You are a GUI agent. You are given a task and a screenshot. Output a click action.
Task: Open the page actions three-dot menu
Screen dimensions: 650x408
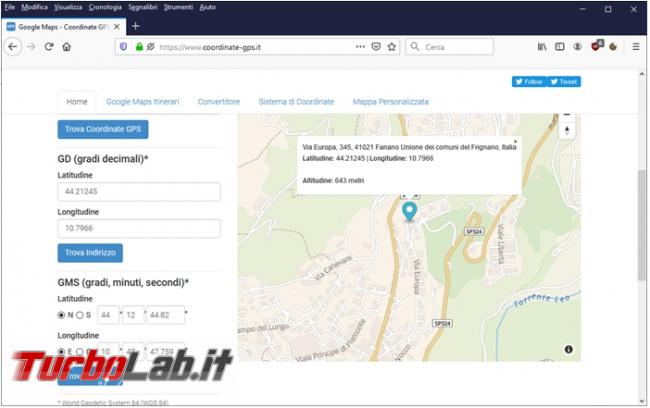(360, 46)
